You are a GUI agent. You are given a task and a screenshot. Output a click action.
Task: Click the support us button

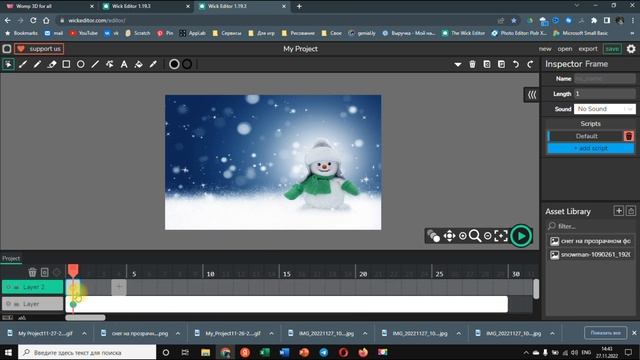pyautogui.click(x=39, y=49)
